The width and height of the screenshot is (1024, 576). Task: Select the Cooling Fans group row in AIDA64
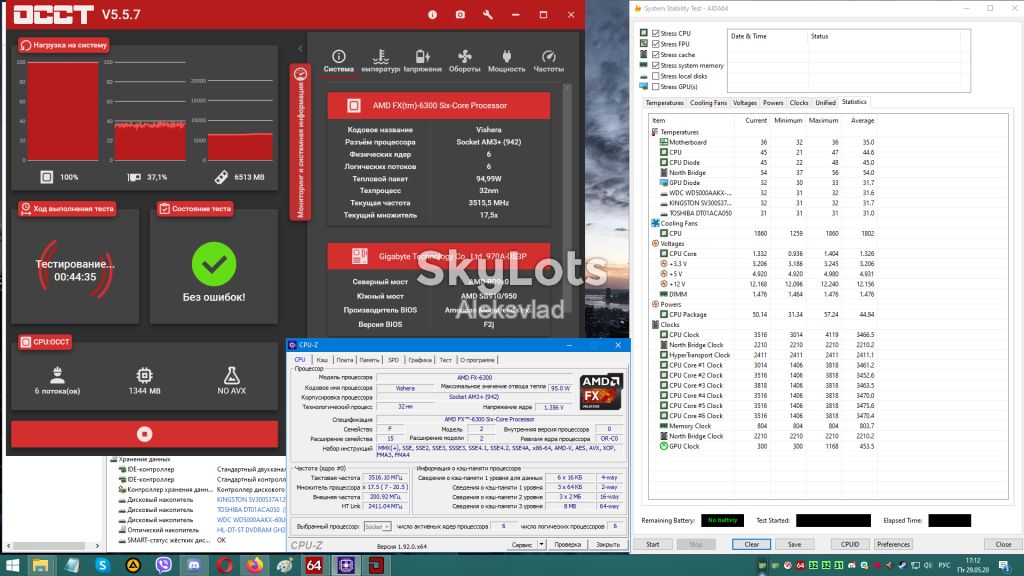675,223
